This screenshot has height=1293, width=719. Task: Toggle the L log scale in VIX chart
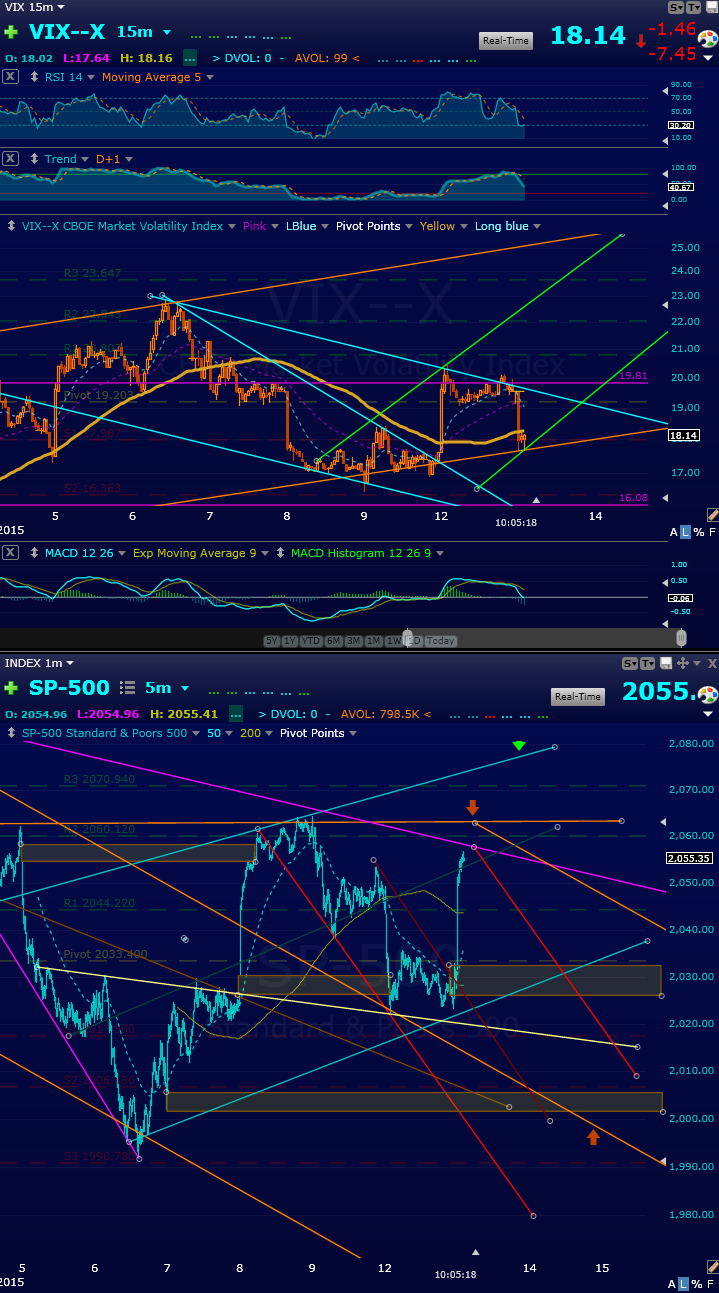point(685,532)
